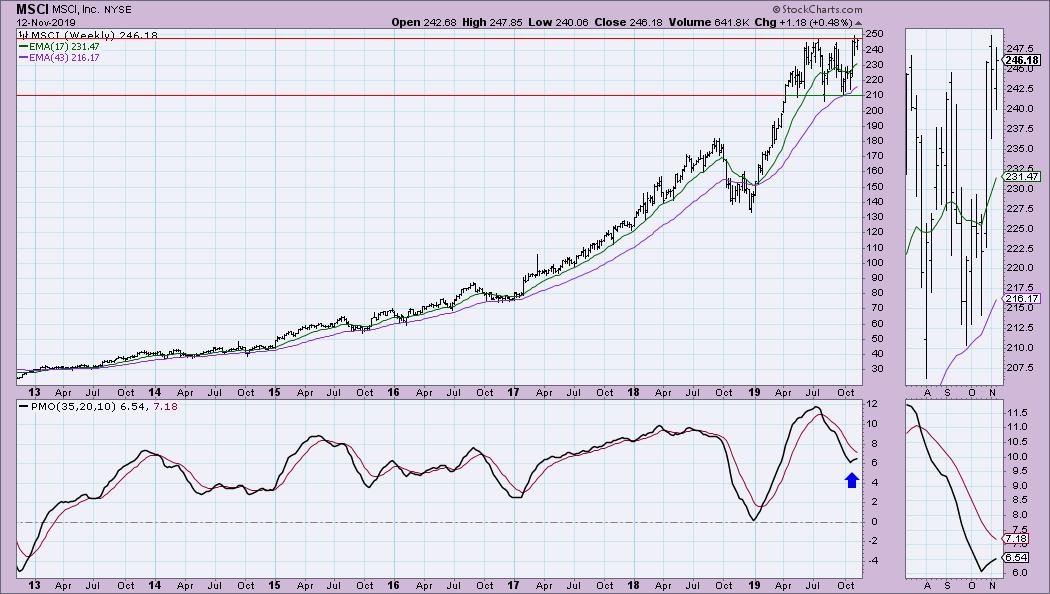The height and width of the screenshot is (594, 1050).
Task: Click the boxed 231.47 EMA label on zoom panel
Action: 1022,177
